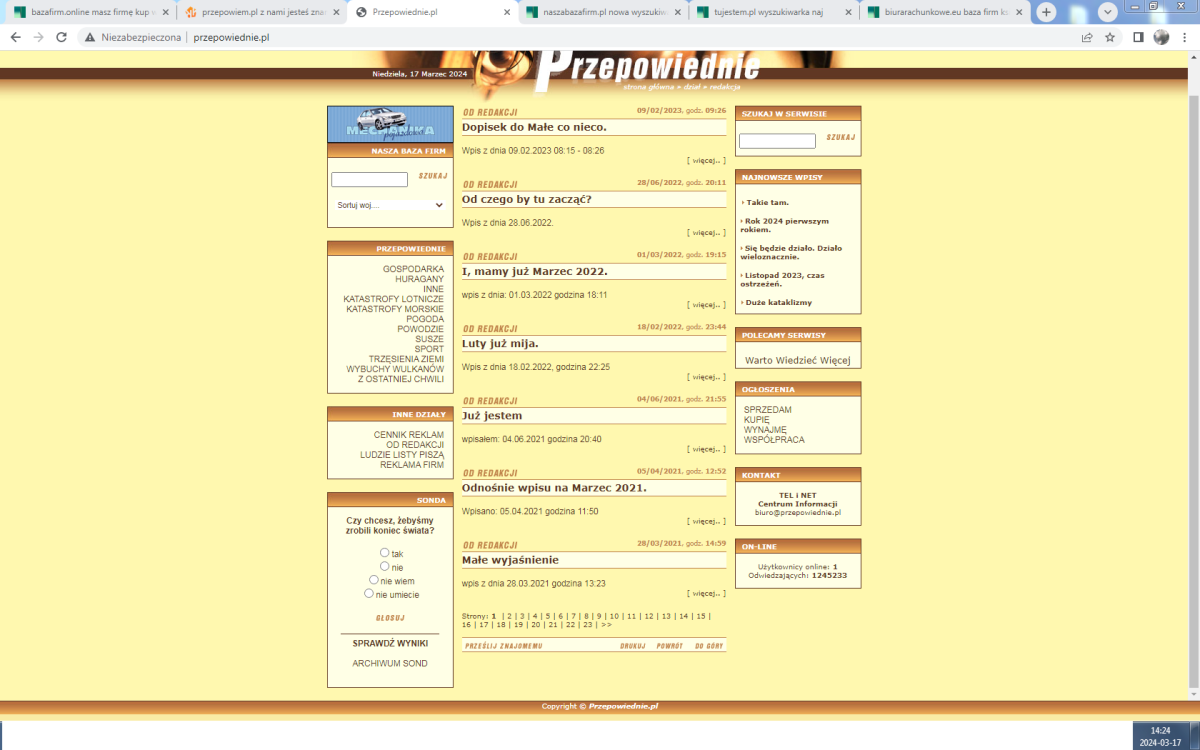Image resolution: width=1200 pixels, height=750 pixels.
Task: Open the tab search chevron dropdown
Action: 1108,12
